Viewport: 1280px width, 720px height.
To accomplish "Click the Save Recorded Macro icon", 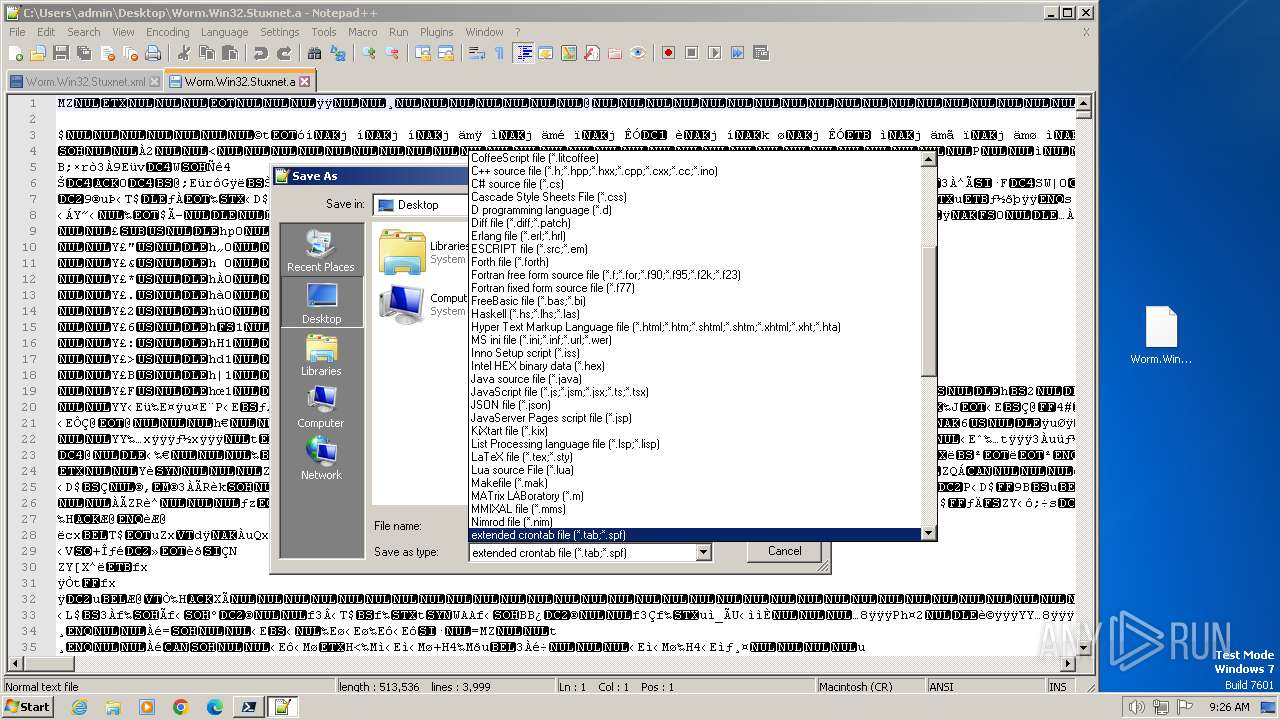I will point(761,53).
